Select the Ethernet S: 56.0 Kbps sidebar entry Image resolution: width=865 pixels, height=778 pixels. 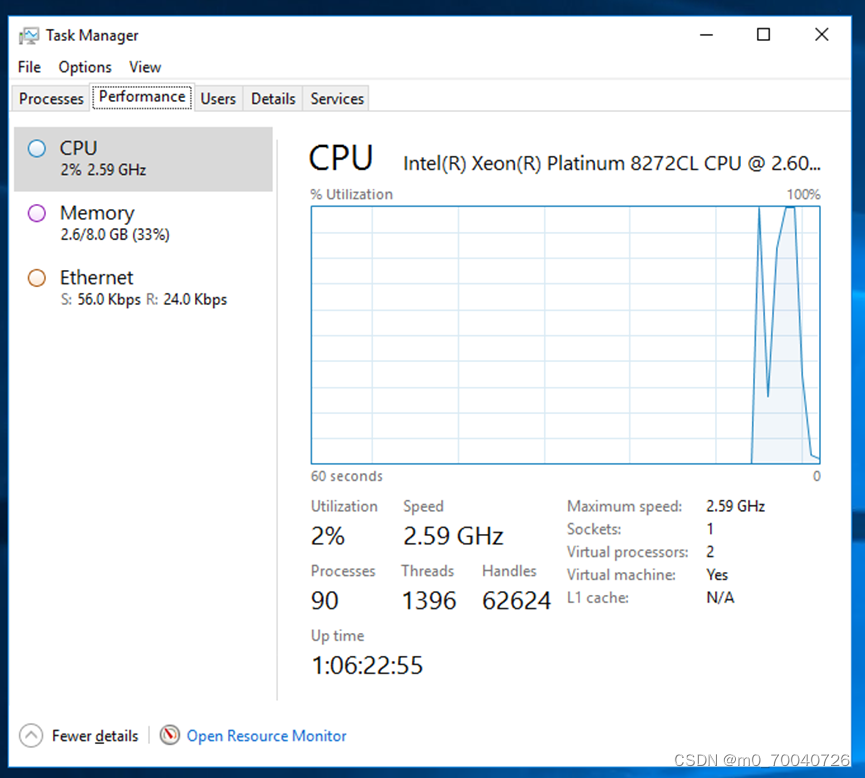[143, 287]
